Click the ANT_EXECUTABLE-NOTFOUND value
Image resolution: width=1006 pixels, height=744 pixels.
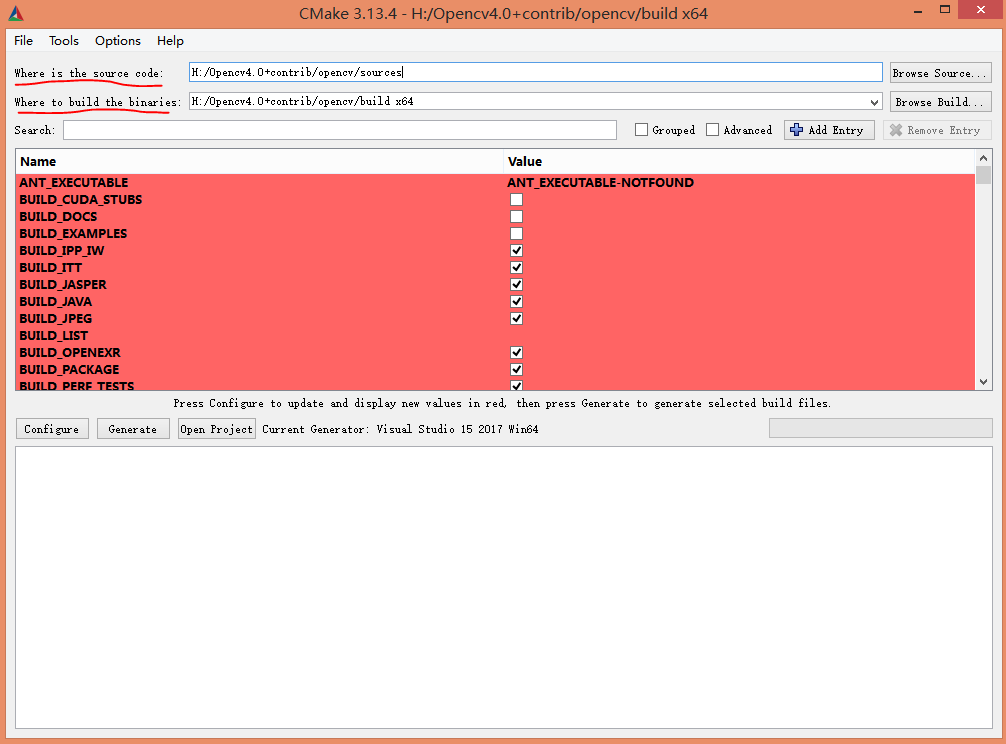tap(601, 182)
